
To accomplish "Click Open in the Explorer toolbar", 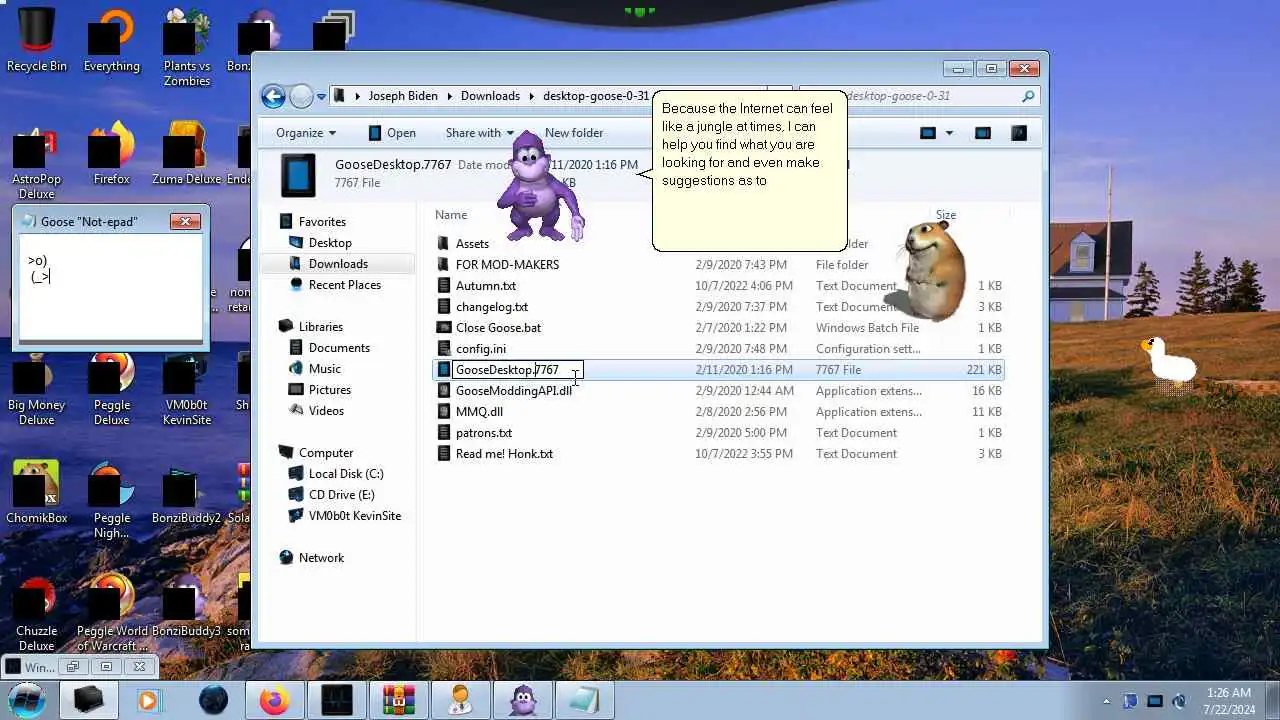I will 391,133.
